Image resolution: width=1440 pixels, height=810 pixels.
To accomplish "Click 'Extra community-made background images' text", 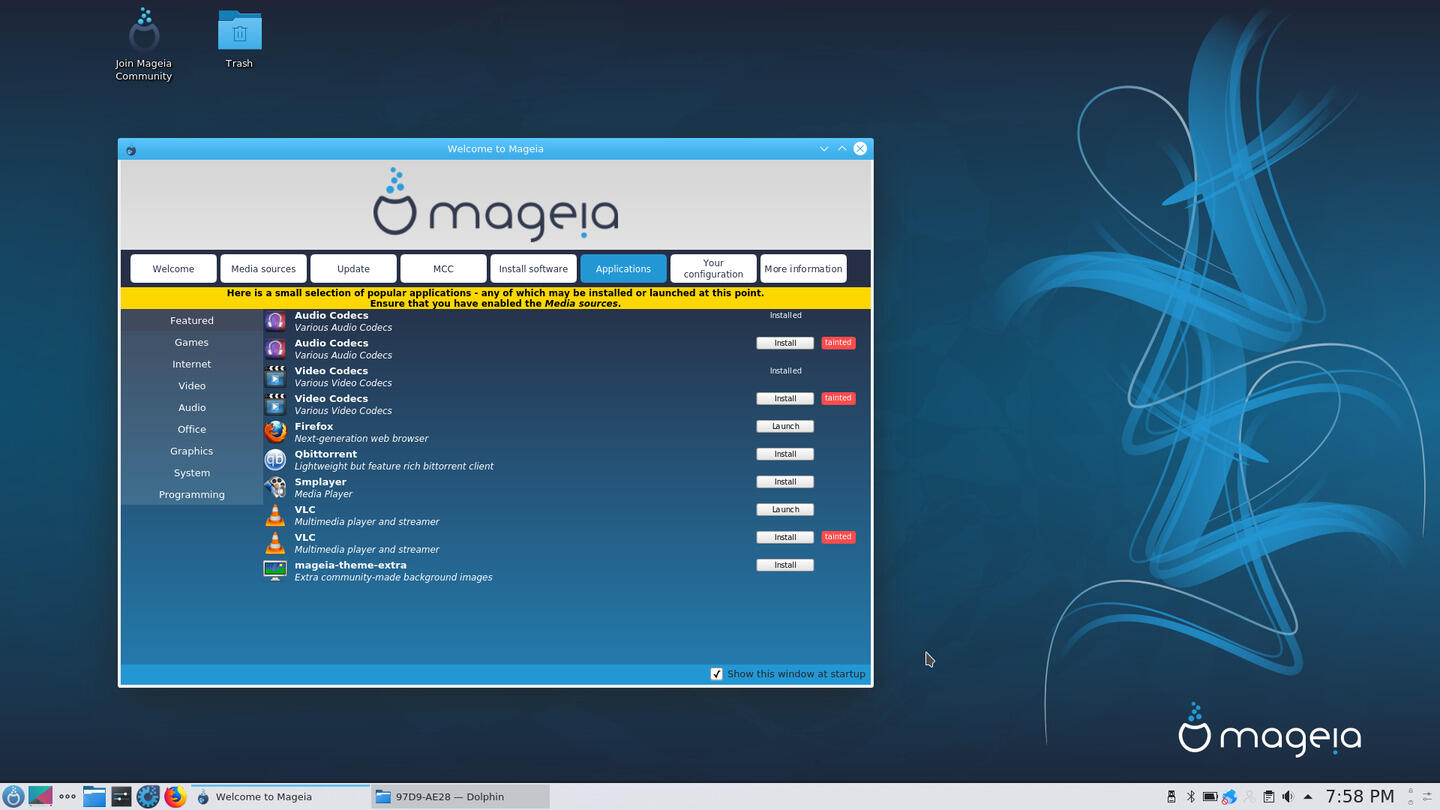I will pos(393,577).
